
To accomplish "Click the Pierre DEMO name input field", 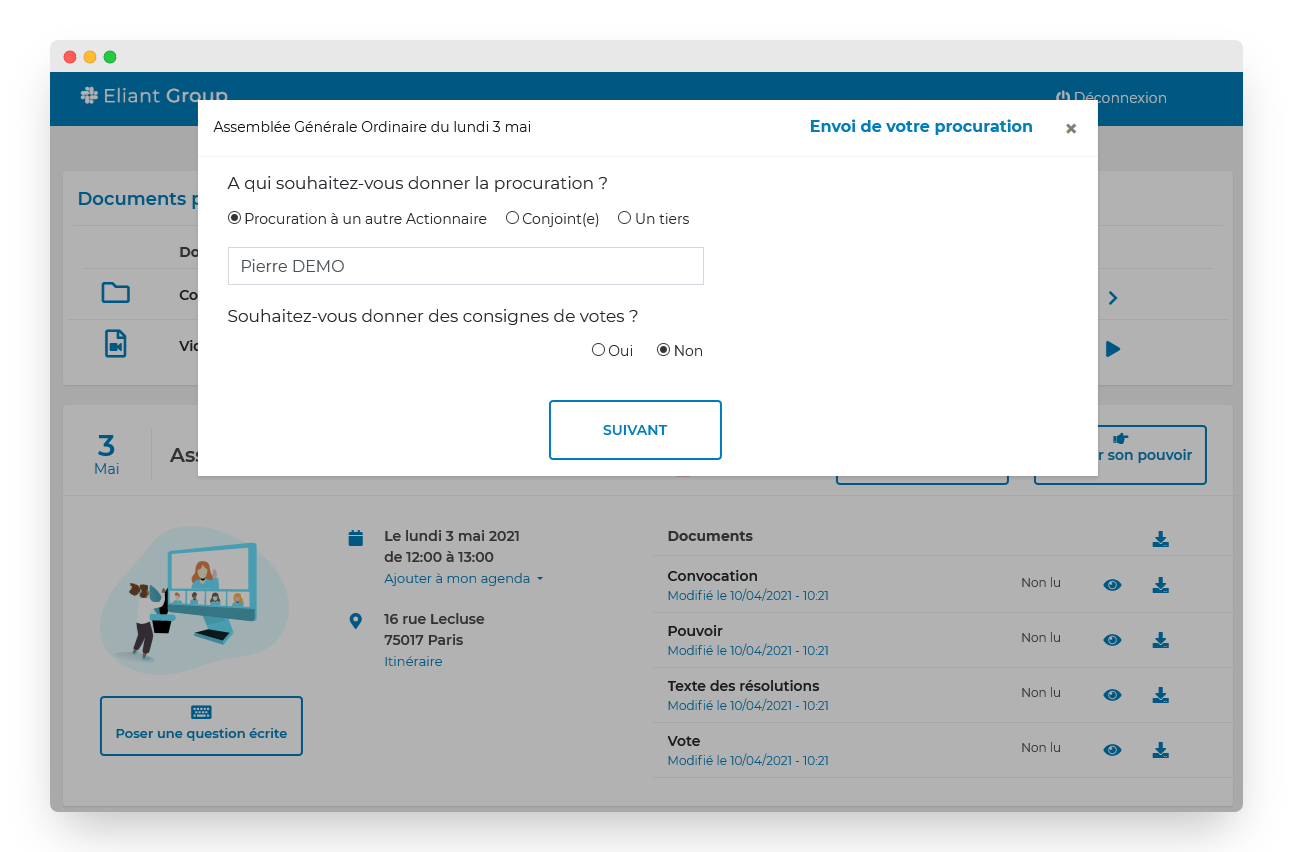I will (465, 266).
